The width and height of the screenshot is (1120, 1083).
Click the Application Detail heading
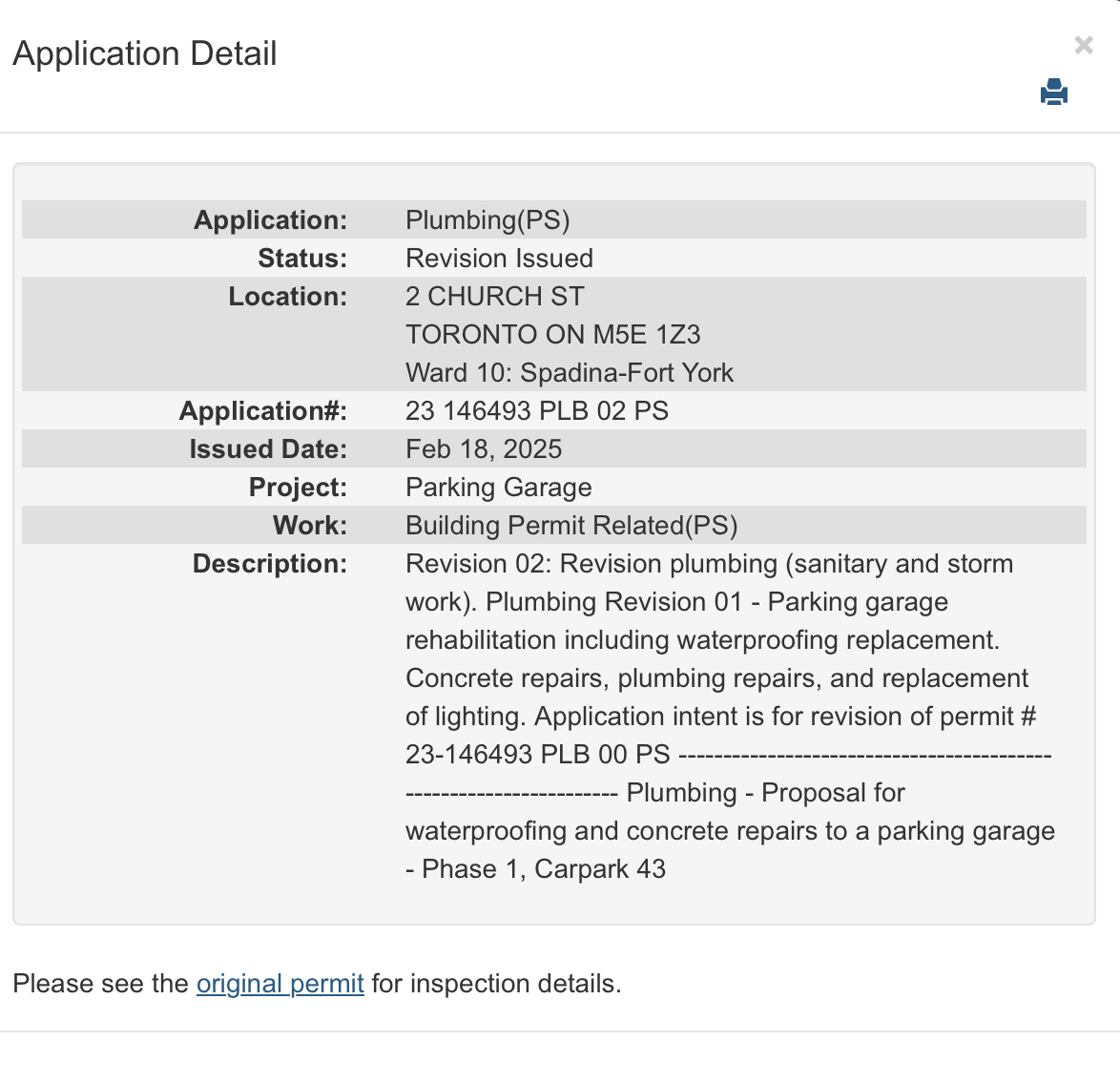(x=145, y=53)
